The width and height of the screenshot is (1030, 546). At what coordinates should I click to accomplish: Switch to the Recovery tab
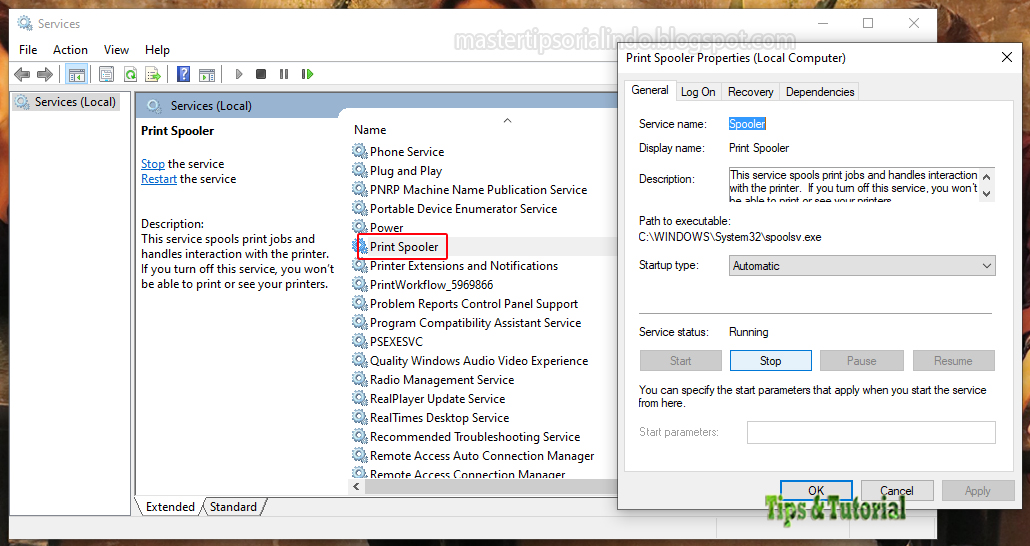[x=750, y=92]
